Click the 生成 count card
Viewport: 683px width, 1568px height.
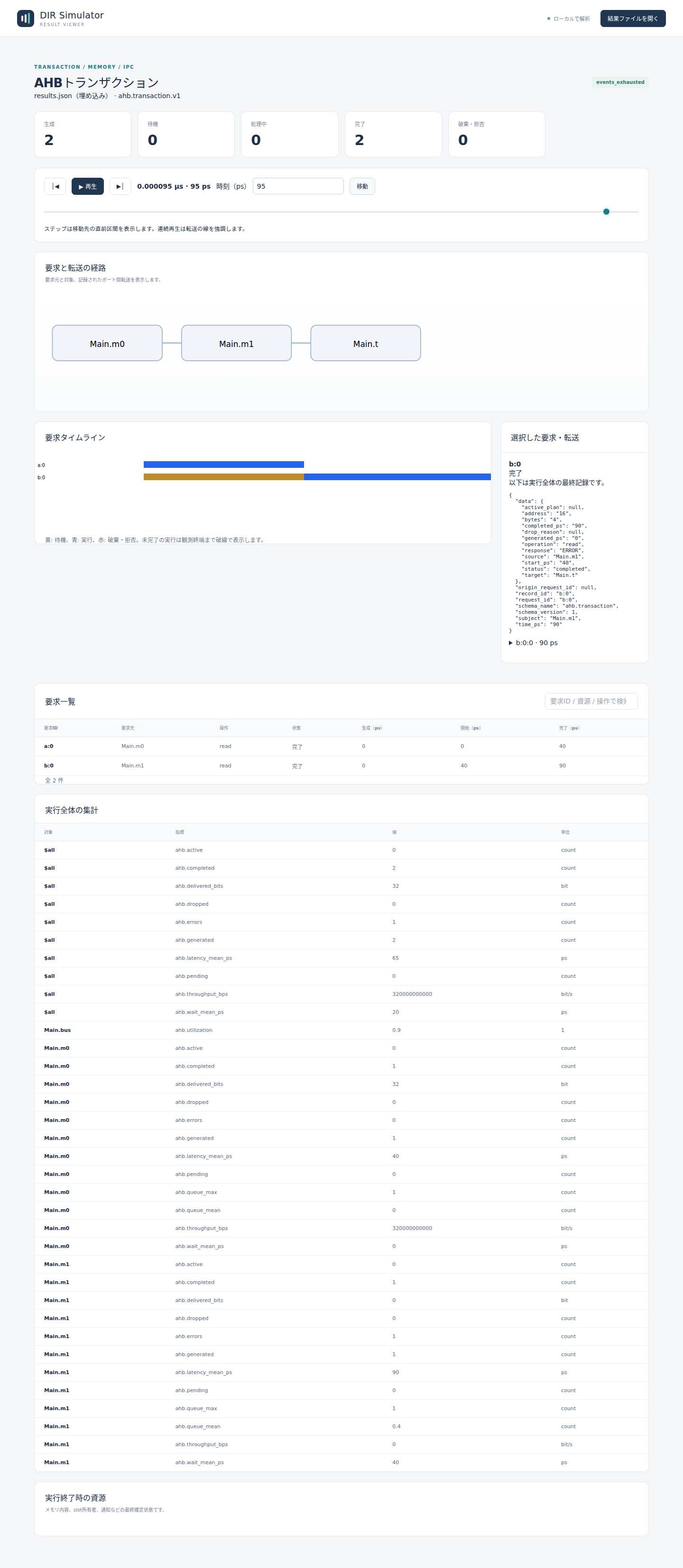click(83, 135)
